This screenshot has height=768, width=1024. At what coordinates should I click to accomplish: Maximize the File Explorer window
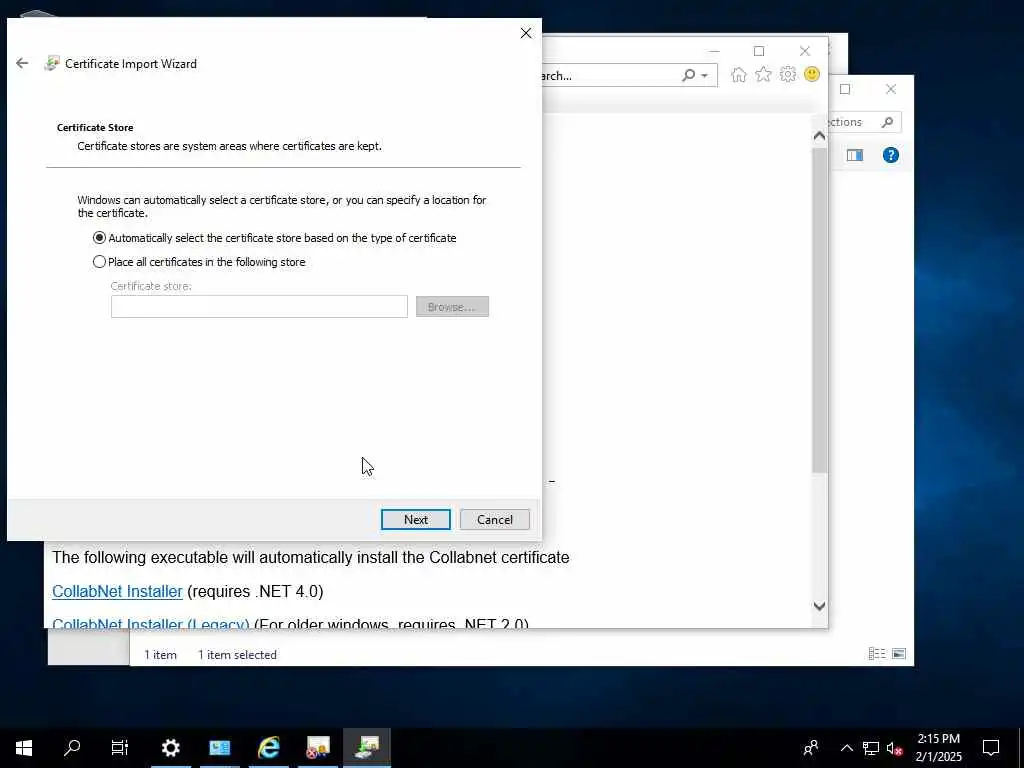[845, 89]
